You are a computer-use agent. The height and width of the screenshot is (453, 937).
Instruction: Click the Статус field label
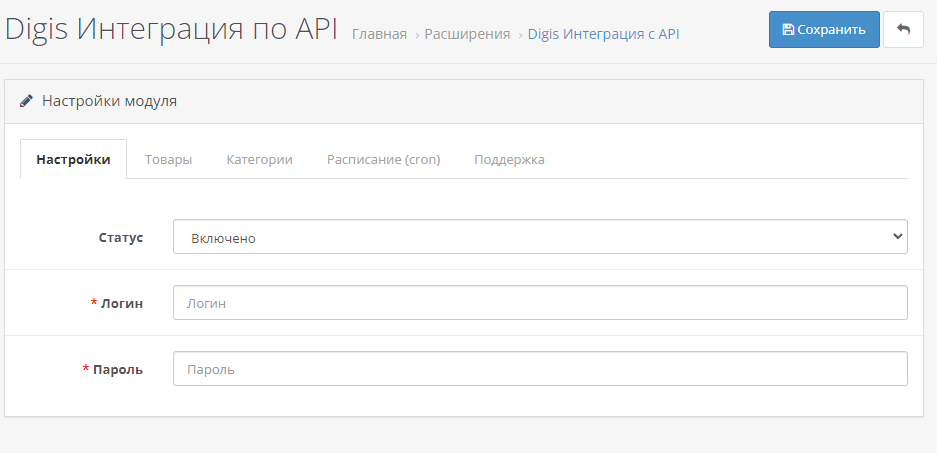click(x=121, y=237)
